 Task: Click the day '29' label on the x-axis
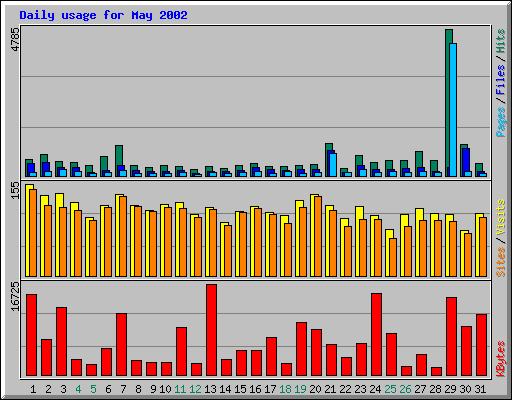tap(450, 389)
